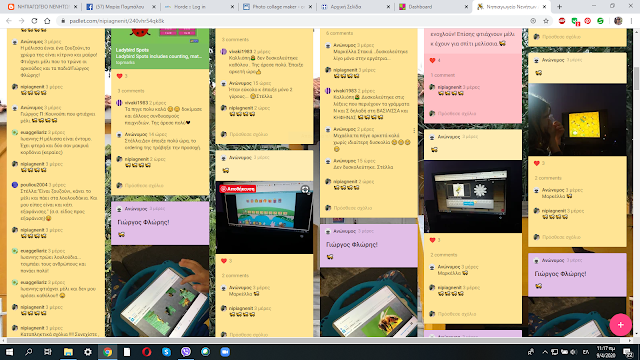640x360 pixels.
Task: Open a new browser tab
Action: click(x=559, y=7)
